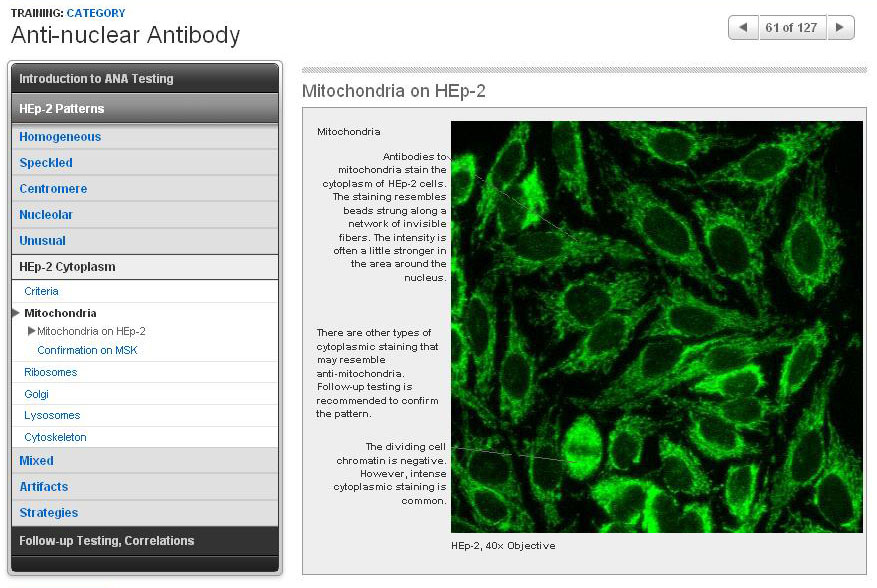Select the Homogeneous pattern item
Image resolution: width=877 pixels, height=588 pixels.
point(60,137)
